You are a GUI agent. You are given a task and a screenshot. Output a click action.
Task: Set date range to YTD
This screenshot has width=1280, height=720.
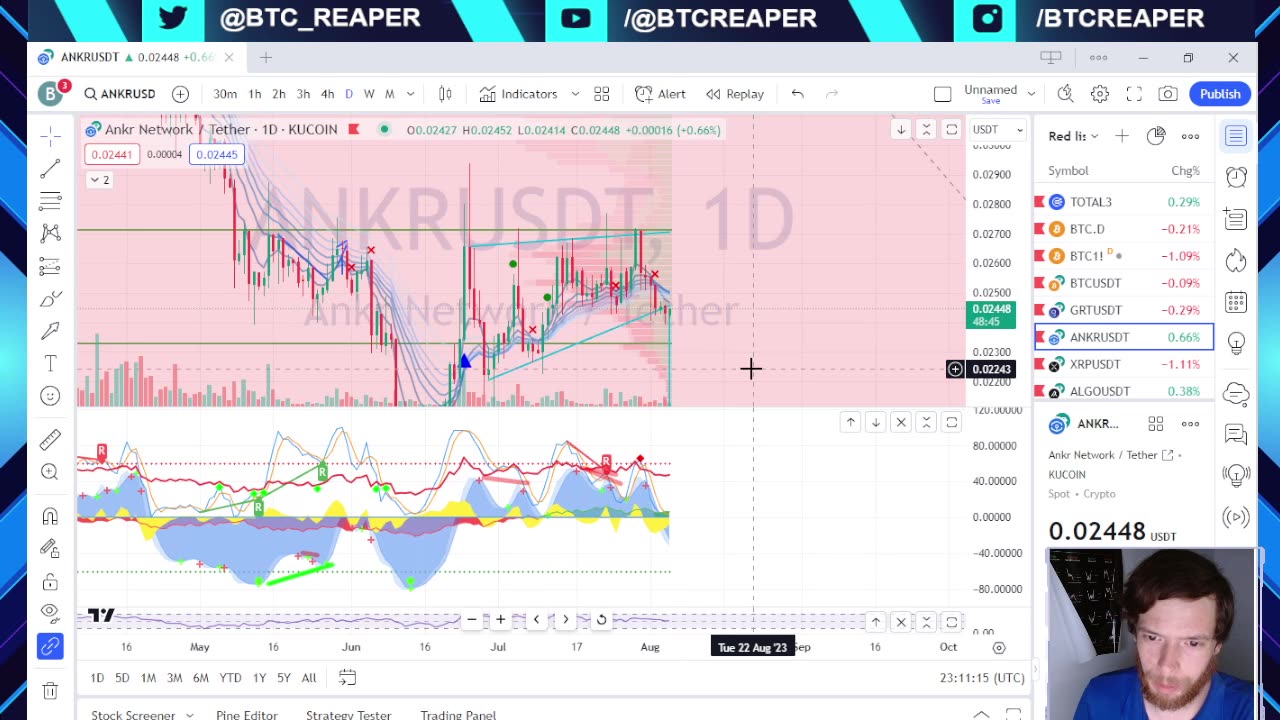click(230, 678)
